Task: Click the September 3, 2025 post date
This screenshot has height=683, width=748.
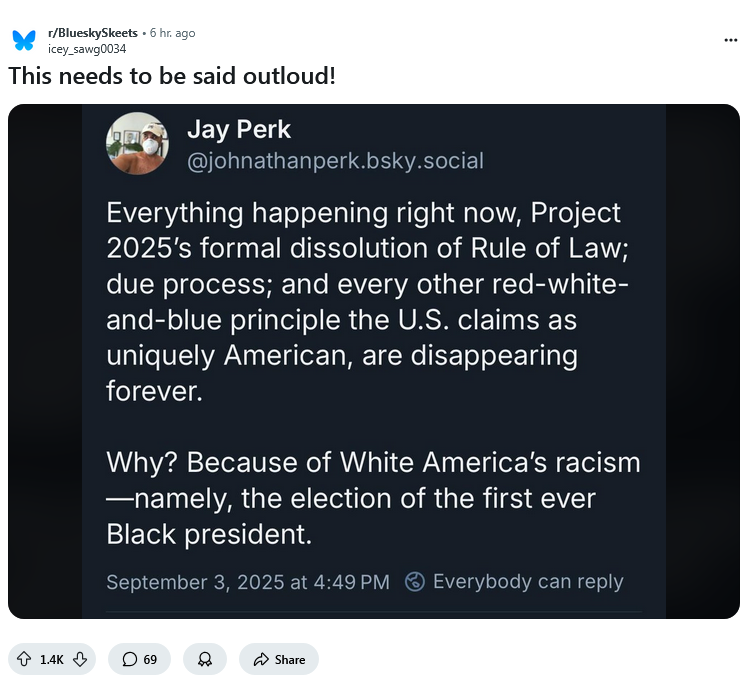Action: [247, 582]
